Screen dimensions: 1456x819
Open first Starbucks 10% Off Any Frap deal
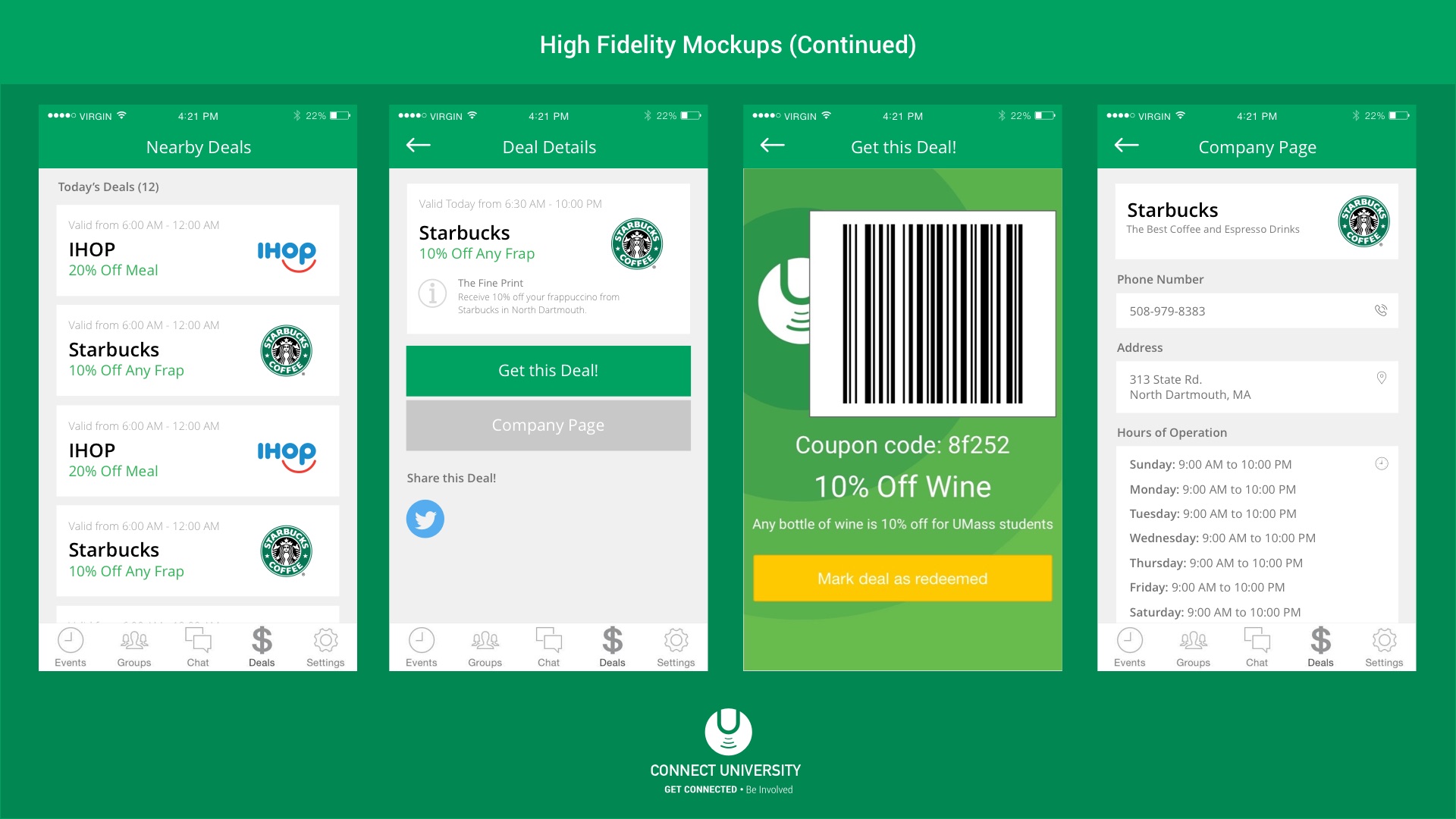(198, 350)
